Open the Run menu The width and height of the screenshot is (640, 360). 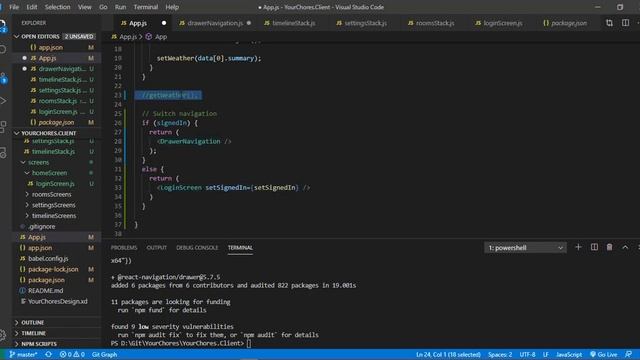120,7
